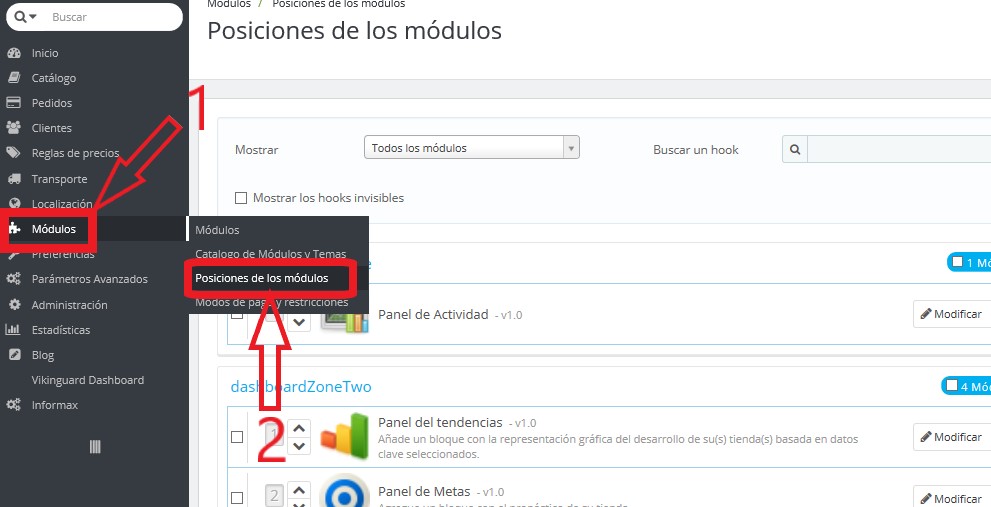Check the Panel del tendencias checkbox

click(x=236, y=437)
